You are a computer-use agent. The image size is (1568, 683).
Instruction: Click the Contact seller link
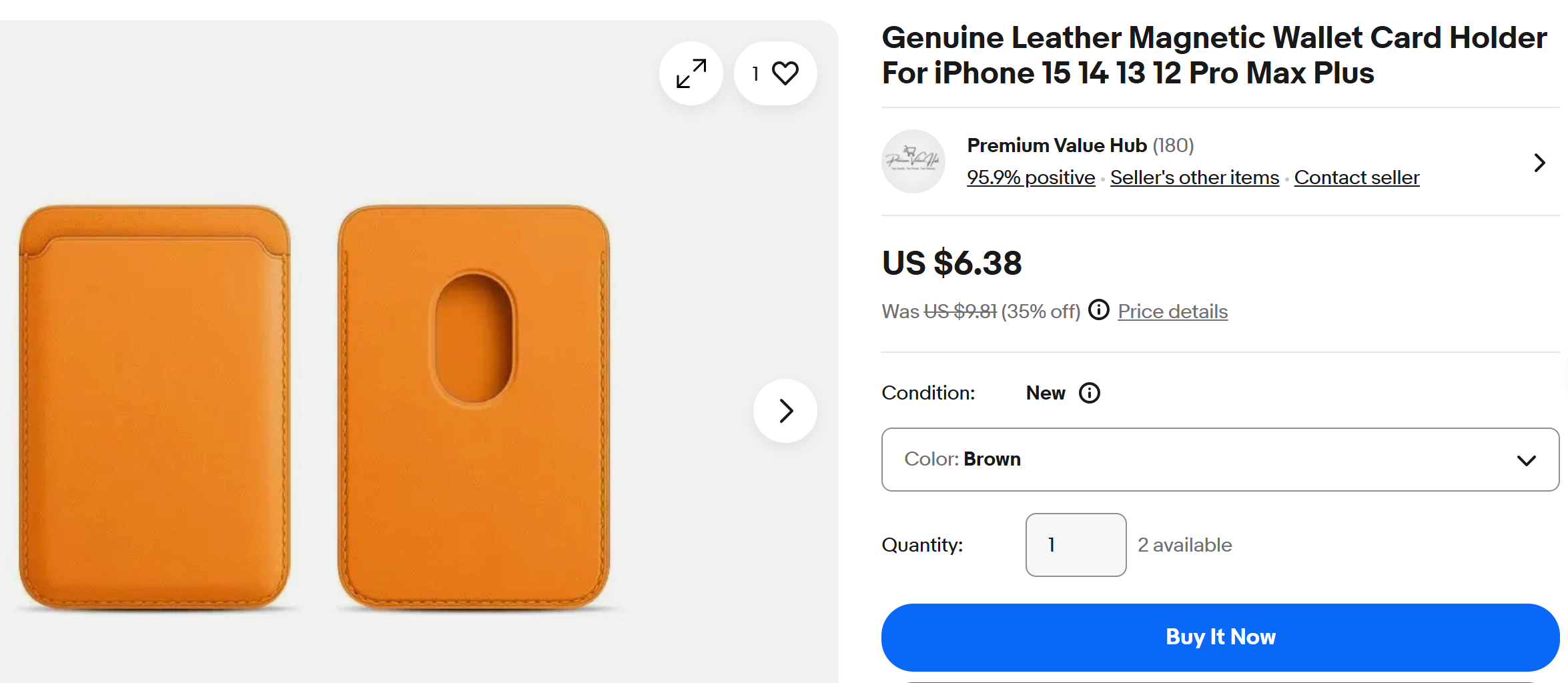click(1356, 177)
